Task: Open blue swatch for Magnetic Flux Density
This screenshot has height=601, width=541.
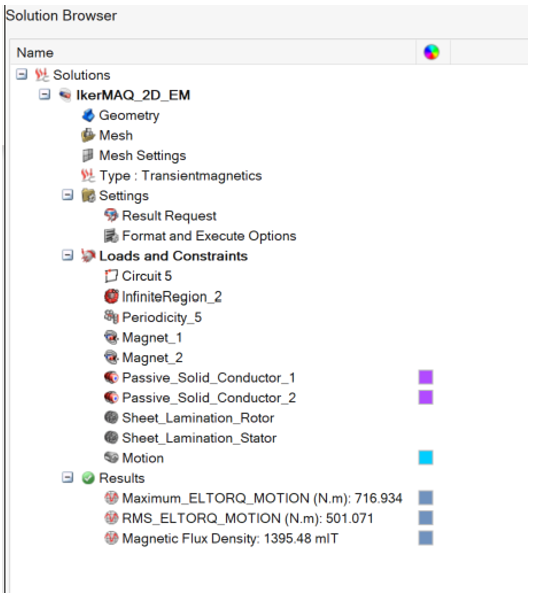Action: tap(426, 538)
